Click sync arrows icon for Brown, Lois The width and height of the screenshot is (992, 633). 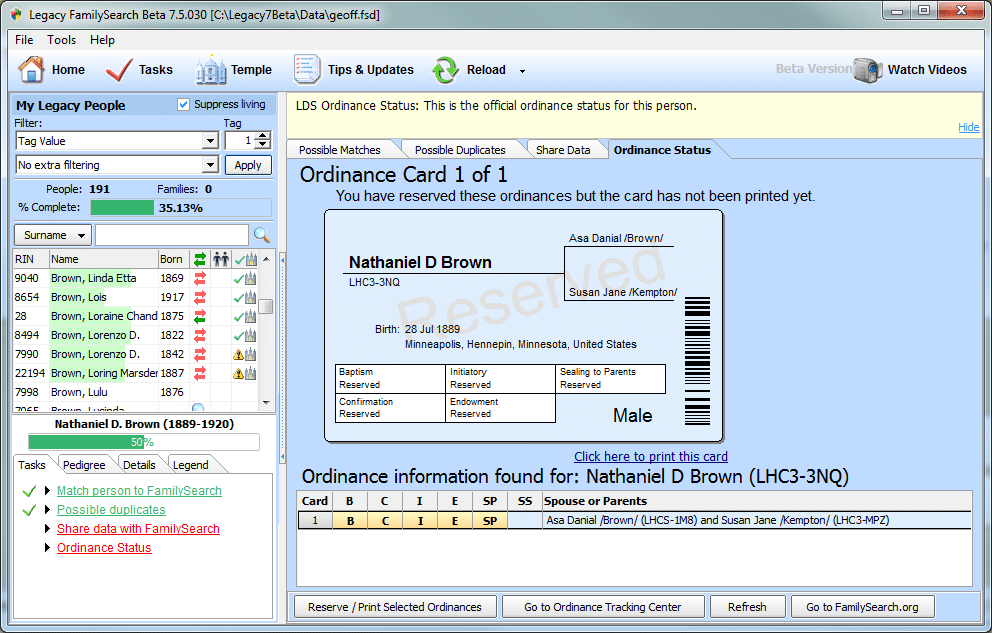pos(200,297)
